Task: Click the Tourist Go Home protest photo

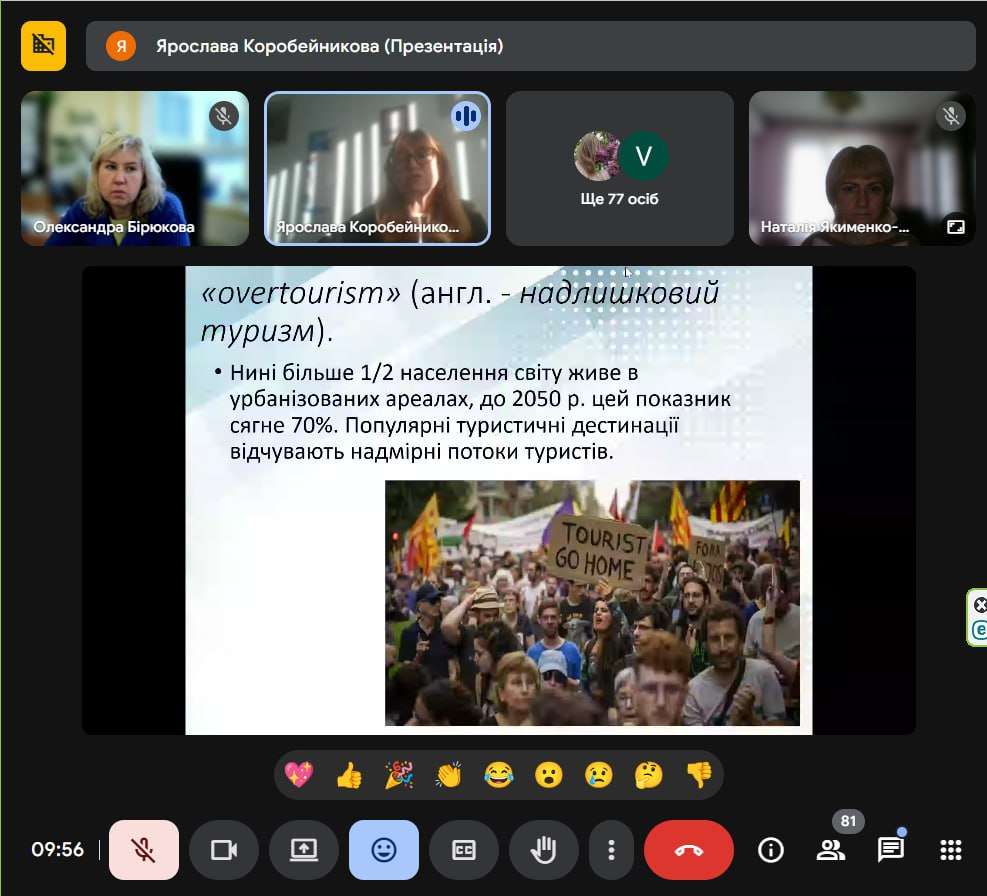Action: [x=592, y=603]
